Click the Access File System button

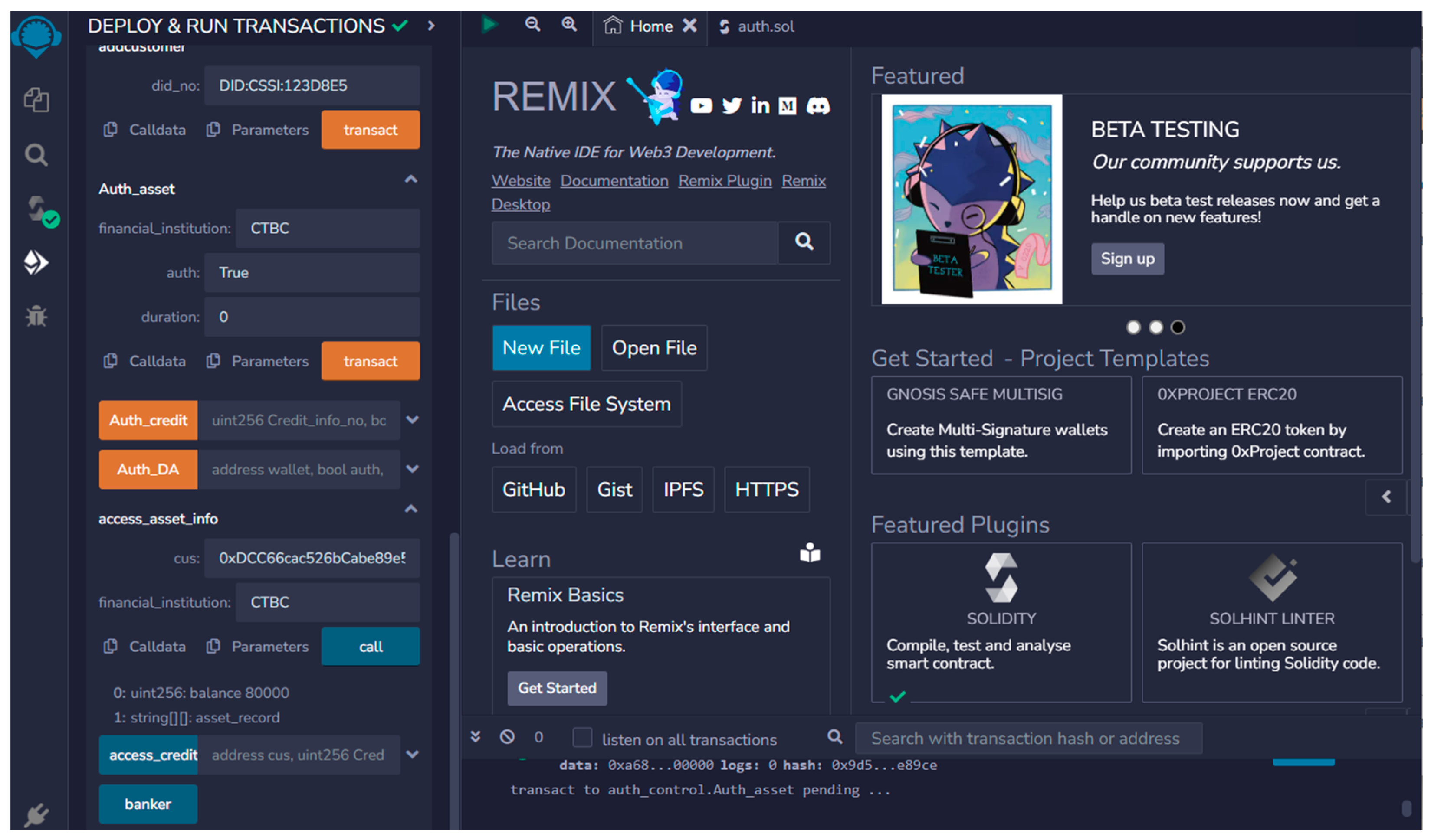(587, 404)
